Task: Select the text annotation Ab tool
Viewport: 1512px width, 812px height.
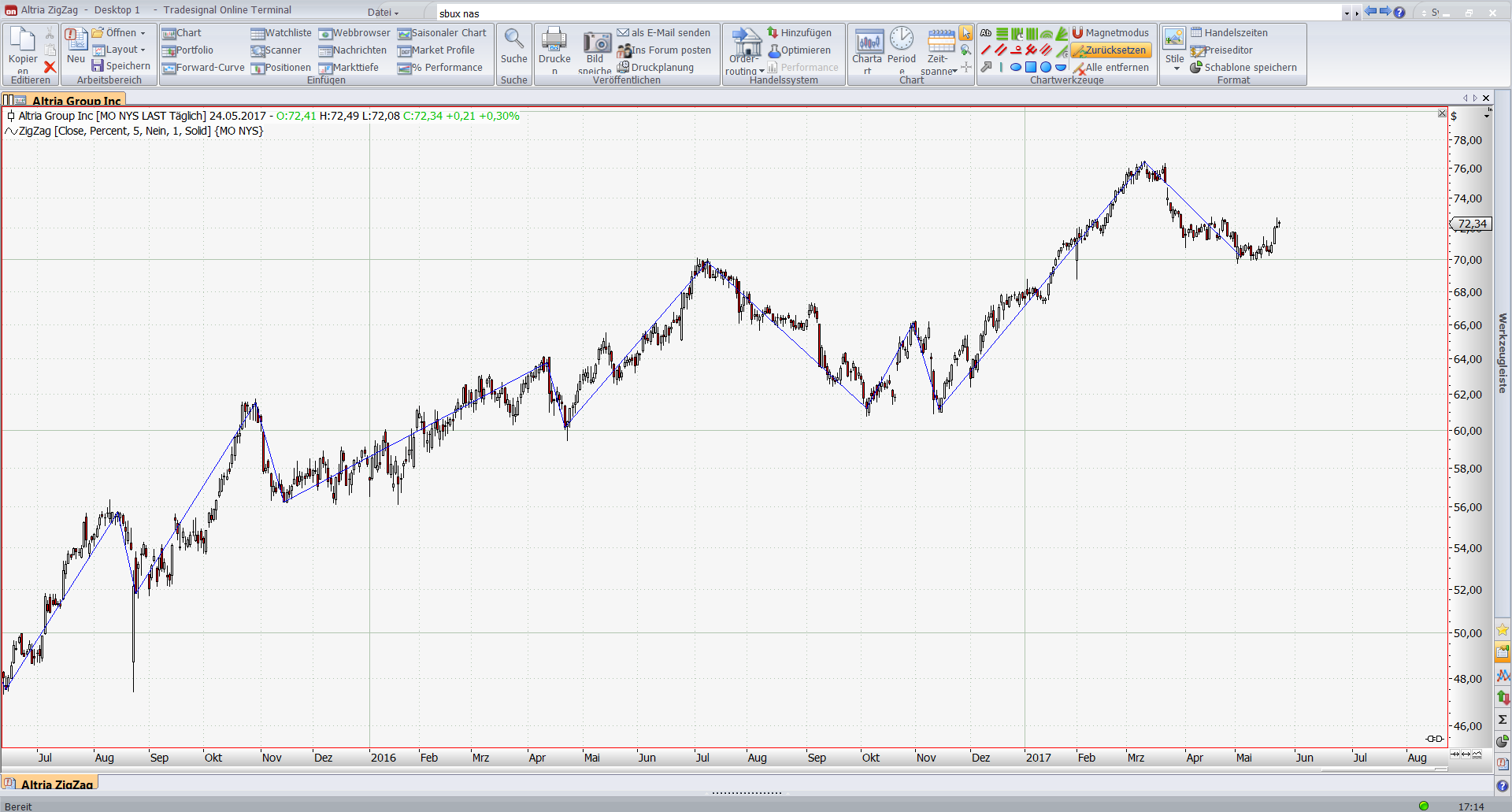Action: [985, 33]
